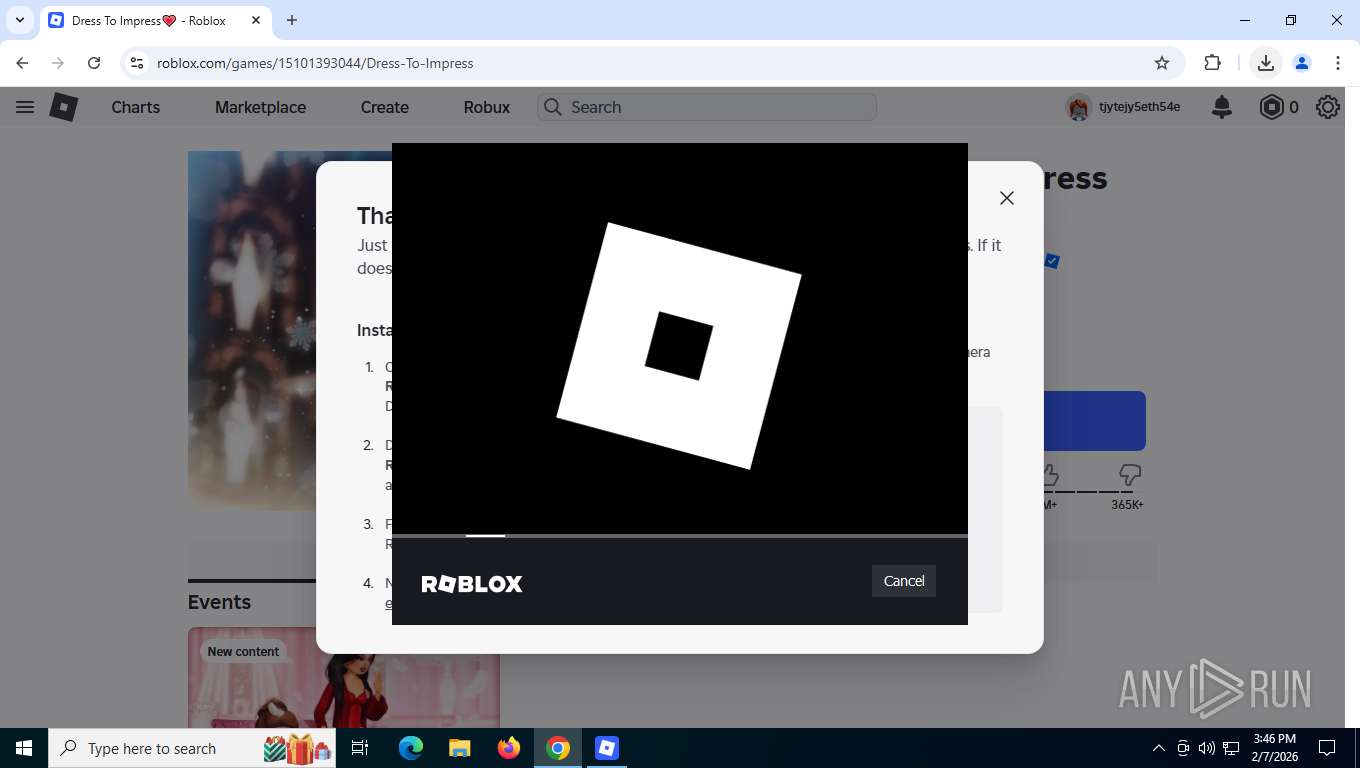The image size is (1360, 768).
Task: Launch Microsoft Edge from taskbar
Action: click(x=410, y=748)
